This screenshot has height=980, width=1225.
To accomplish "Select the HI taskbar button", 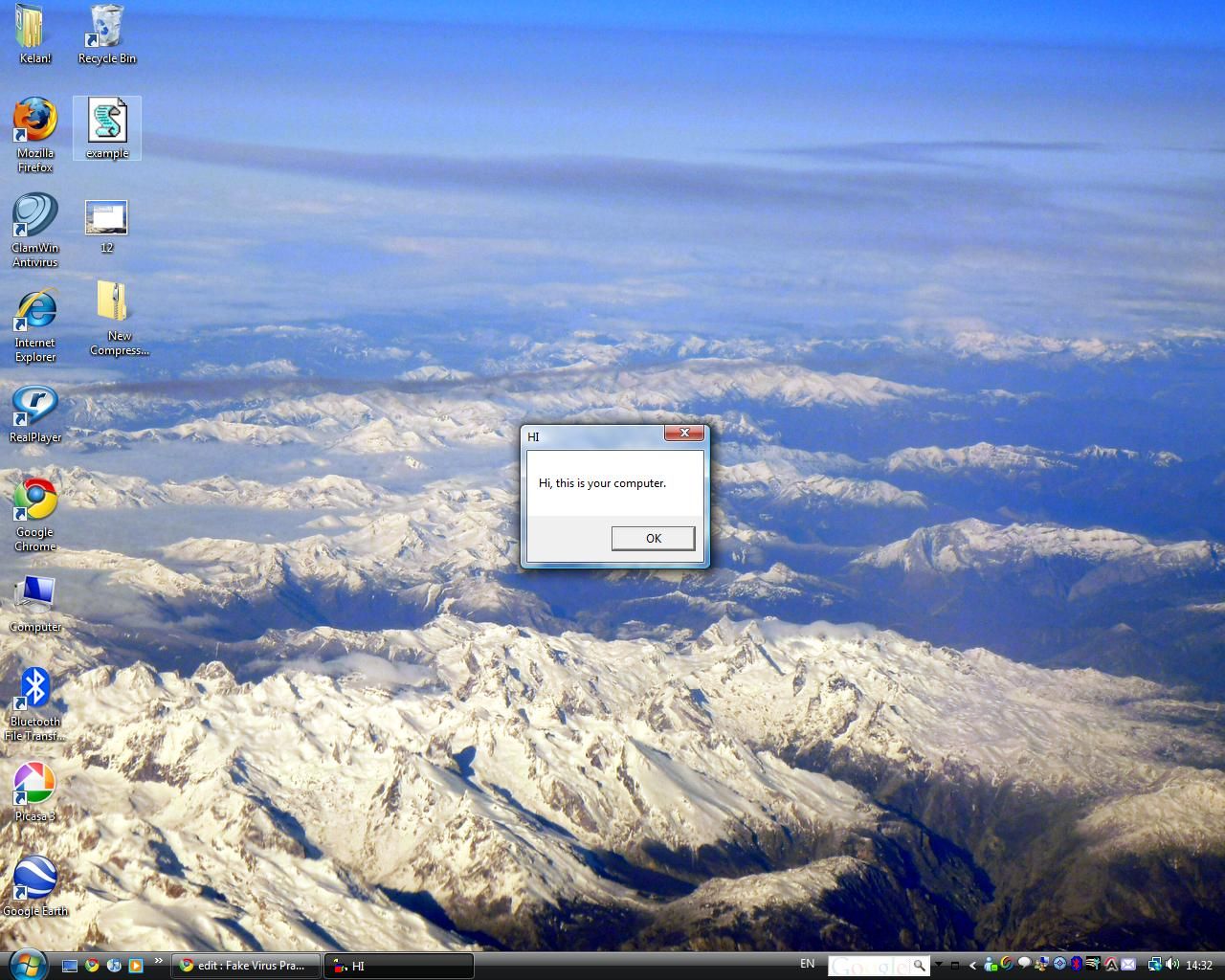I will (x=399, y=966).
